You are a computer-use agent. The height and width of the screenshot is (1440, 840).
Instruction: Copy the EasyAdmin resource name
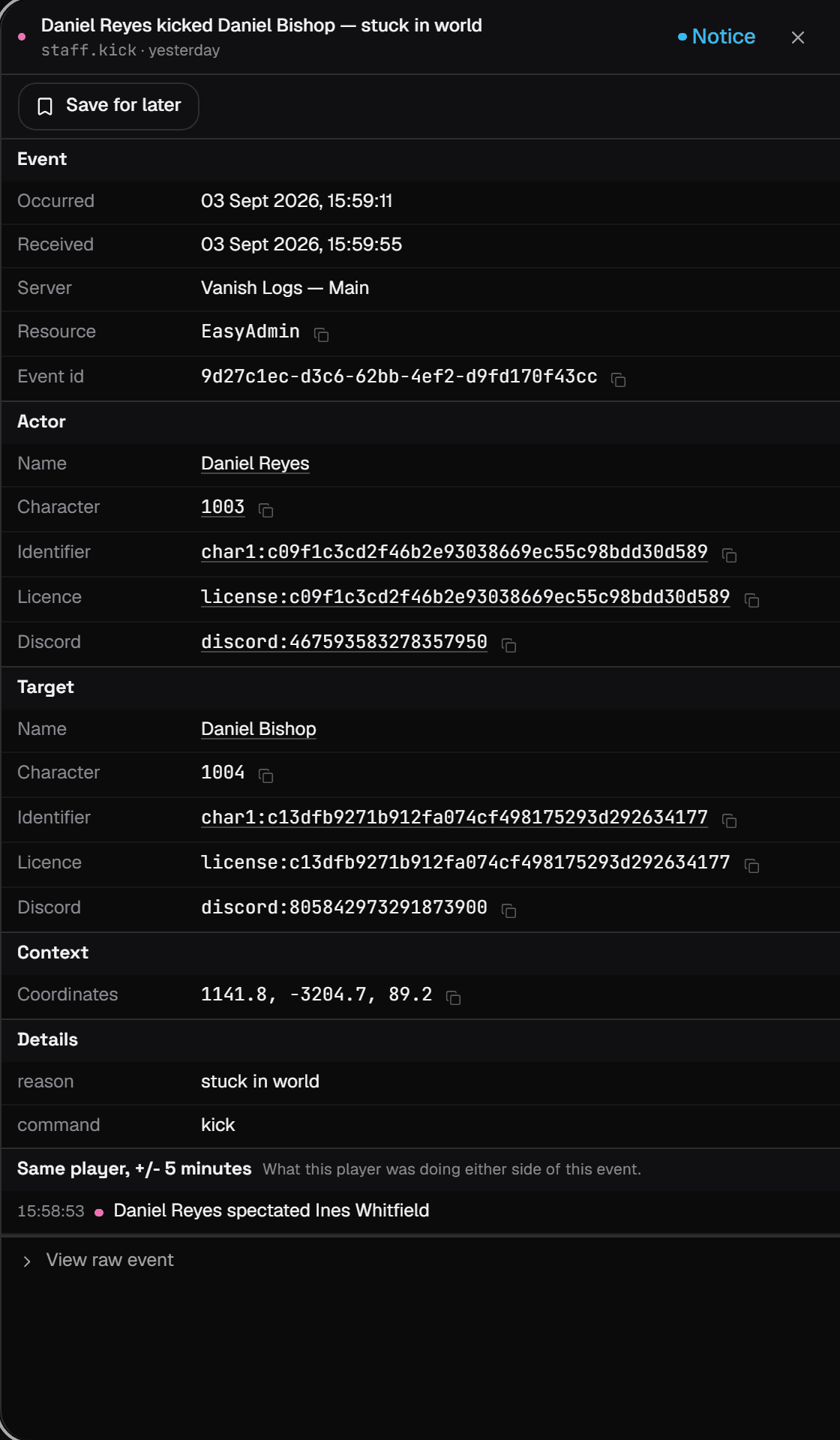coord(321,334)
